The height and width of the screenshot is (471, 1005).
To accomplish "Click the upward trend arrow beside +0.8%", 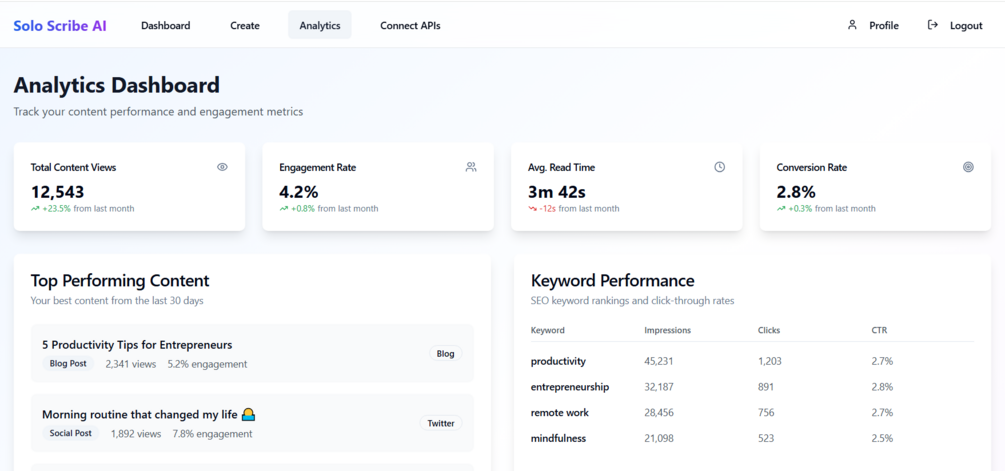I will [x=284, y=209].
